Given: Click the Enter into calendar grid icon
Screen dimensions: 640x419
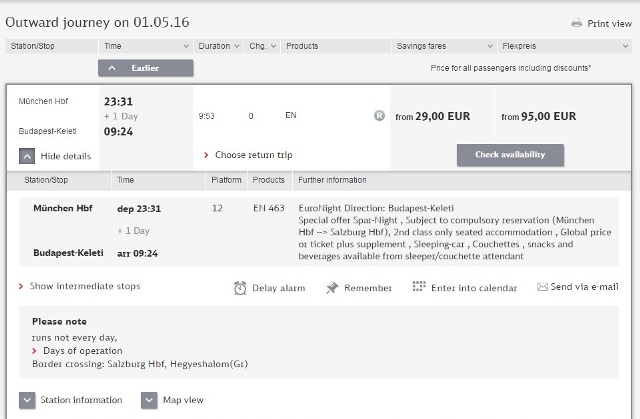Looking at the screenshot, I should click(419, 286).
